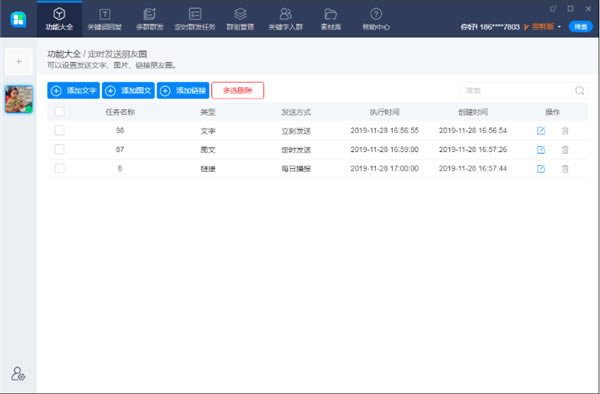The width and height of the screenshot is (600, 394).
Task: Click 功能大全 in the breadcrumb
Action: [64, 54]
